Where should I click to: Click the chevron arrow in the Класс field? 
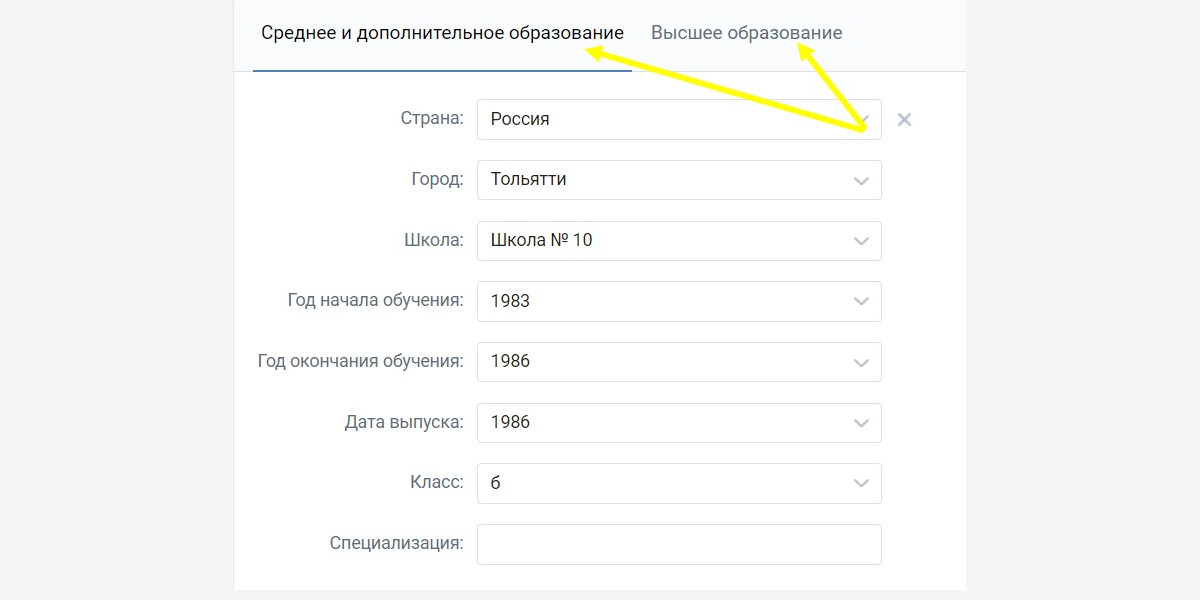(x=861, y=484)
